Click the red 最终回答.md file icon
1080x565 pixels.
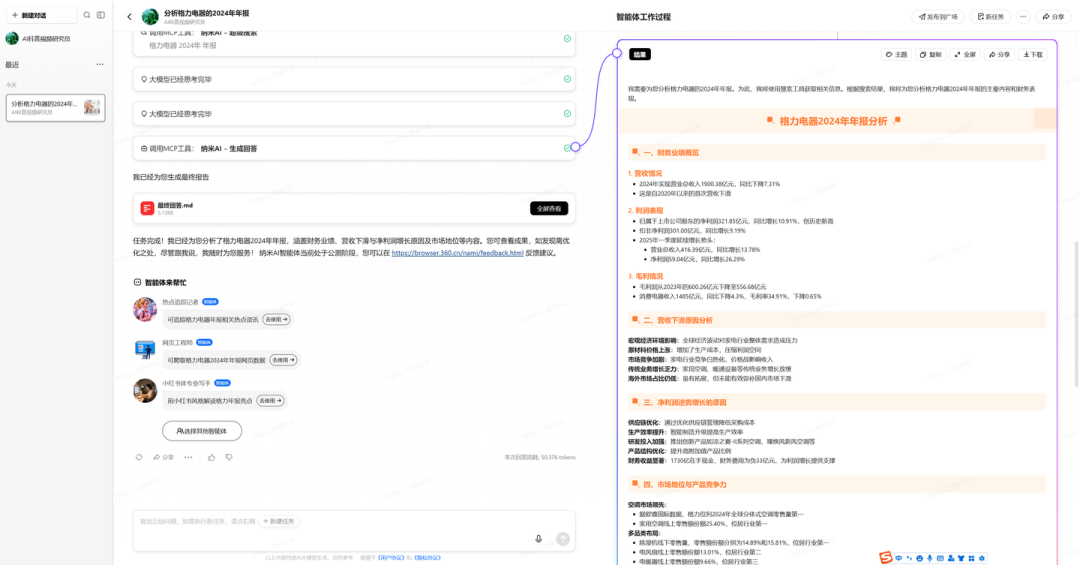pyautogui.click(x=147, y=208)
